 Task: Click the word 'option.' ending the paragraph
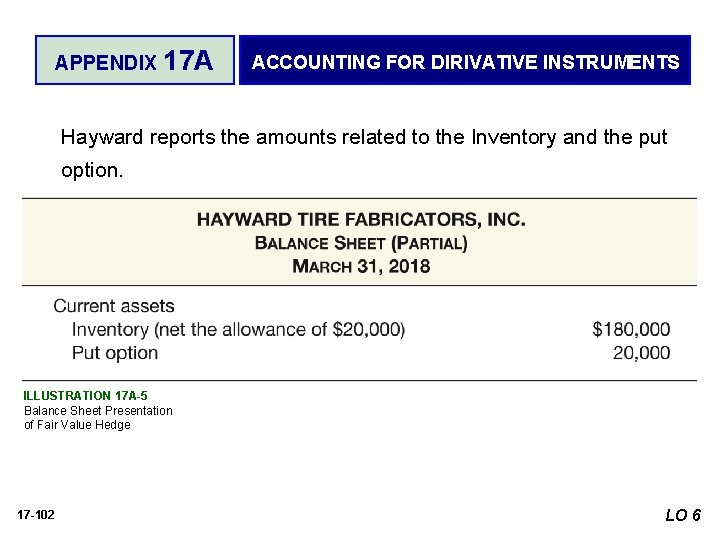tap(92, 170)
